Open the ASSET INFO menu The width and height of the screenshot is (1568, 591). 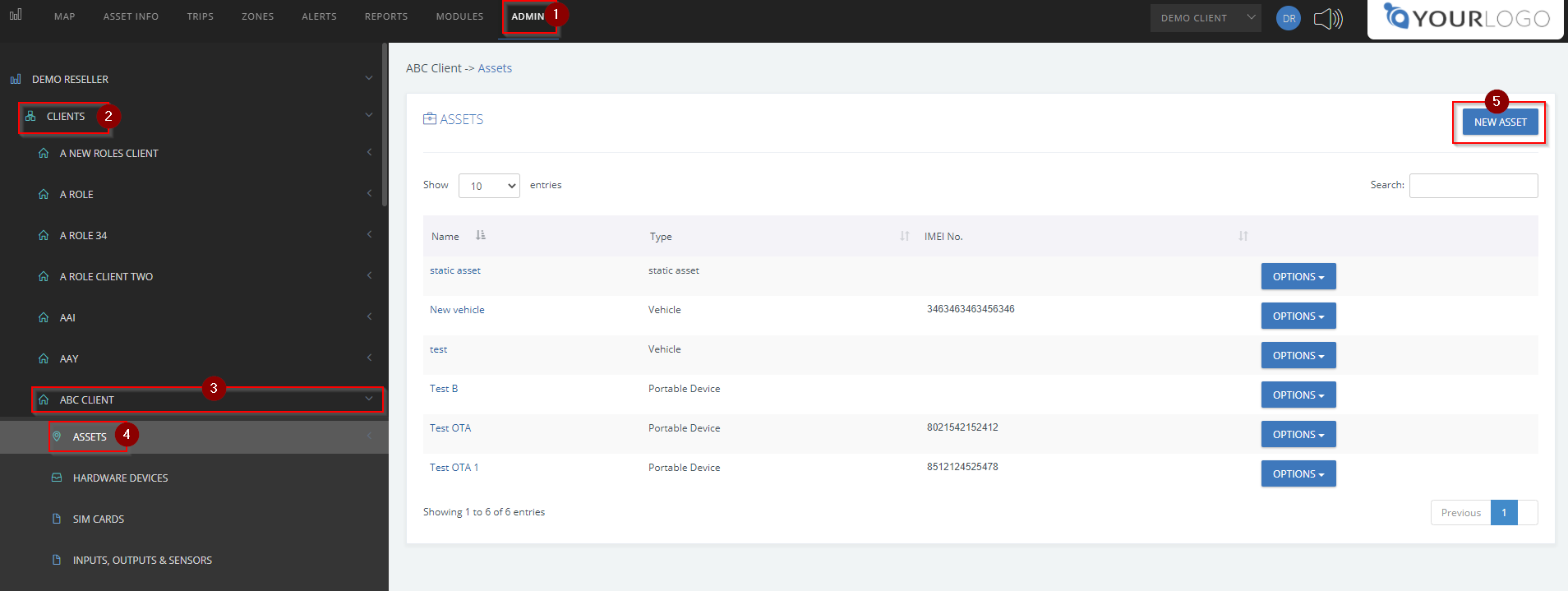[131, 16]
